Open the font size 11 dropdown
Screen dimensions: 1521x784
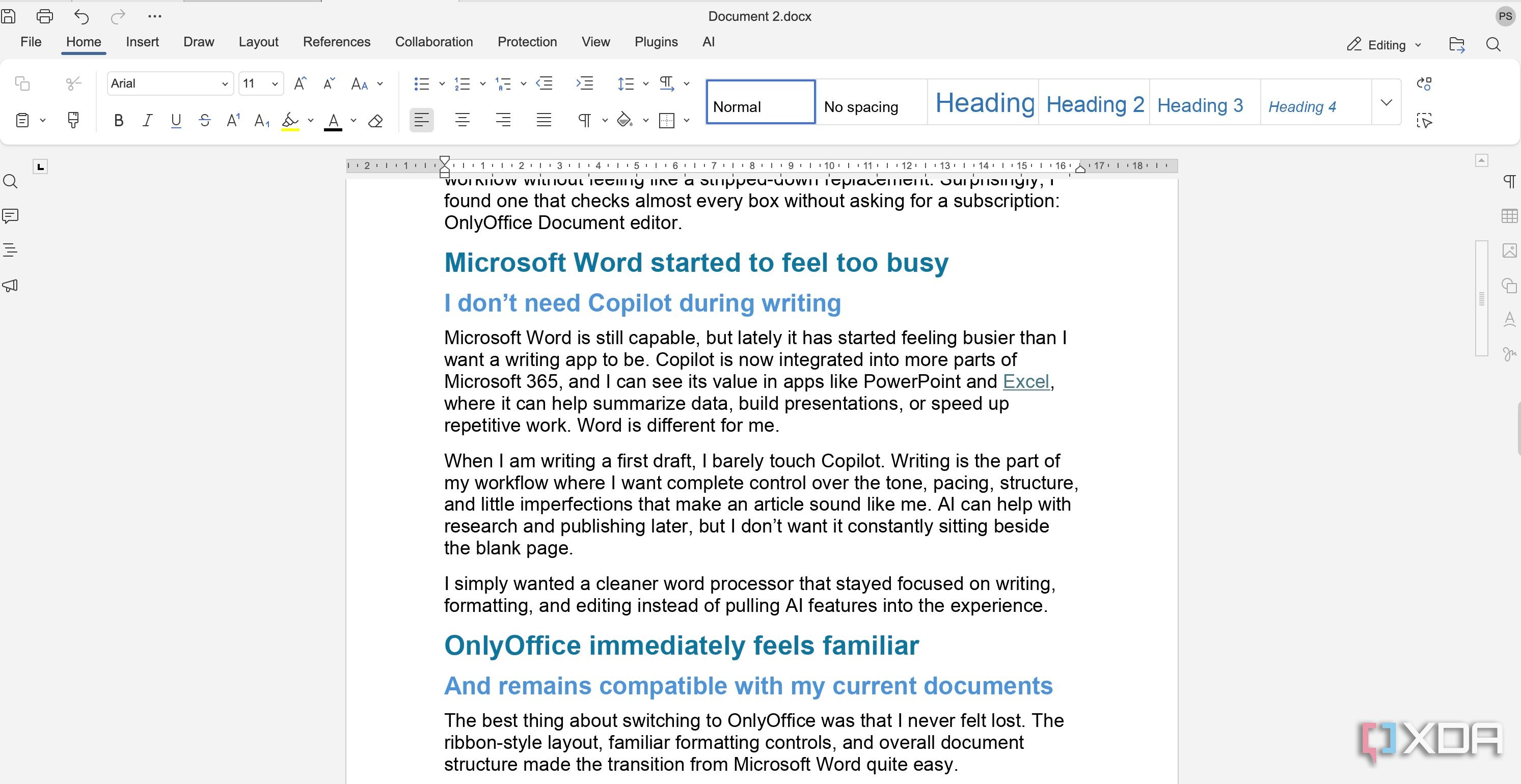(275, 85)
